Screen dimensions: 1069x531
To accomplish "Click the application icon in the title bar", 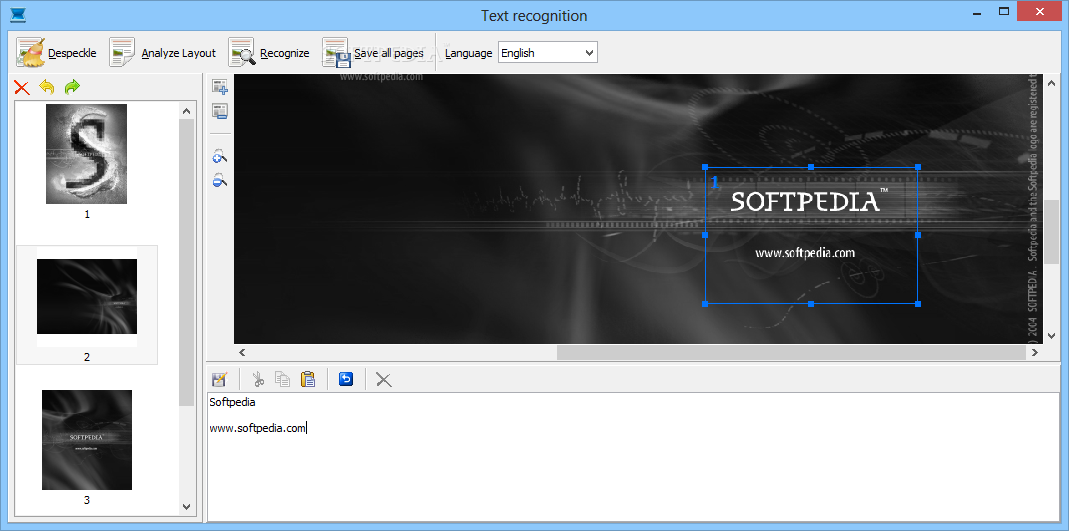I will (18, 14).
